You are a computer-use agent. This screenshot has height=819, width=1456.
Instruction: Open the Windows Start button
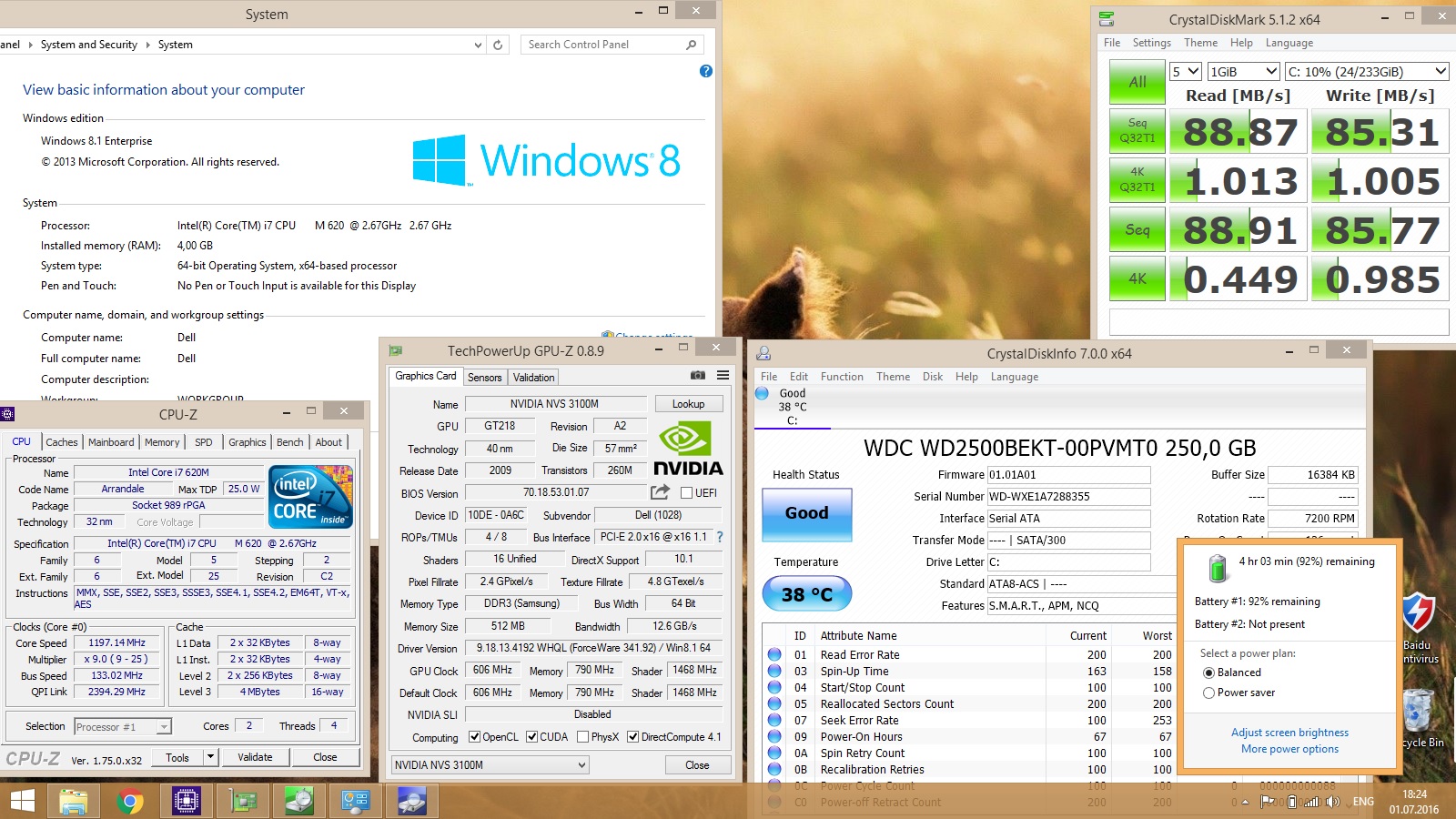(x=22, y=801)
